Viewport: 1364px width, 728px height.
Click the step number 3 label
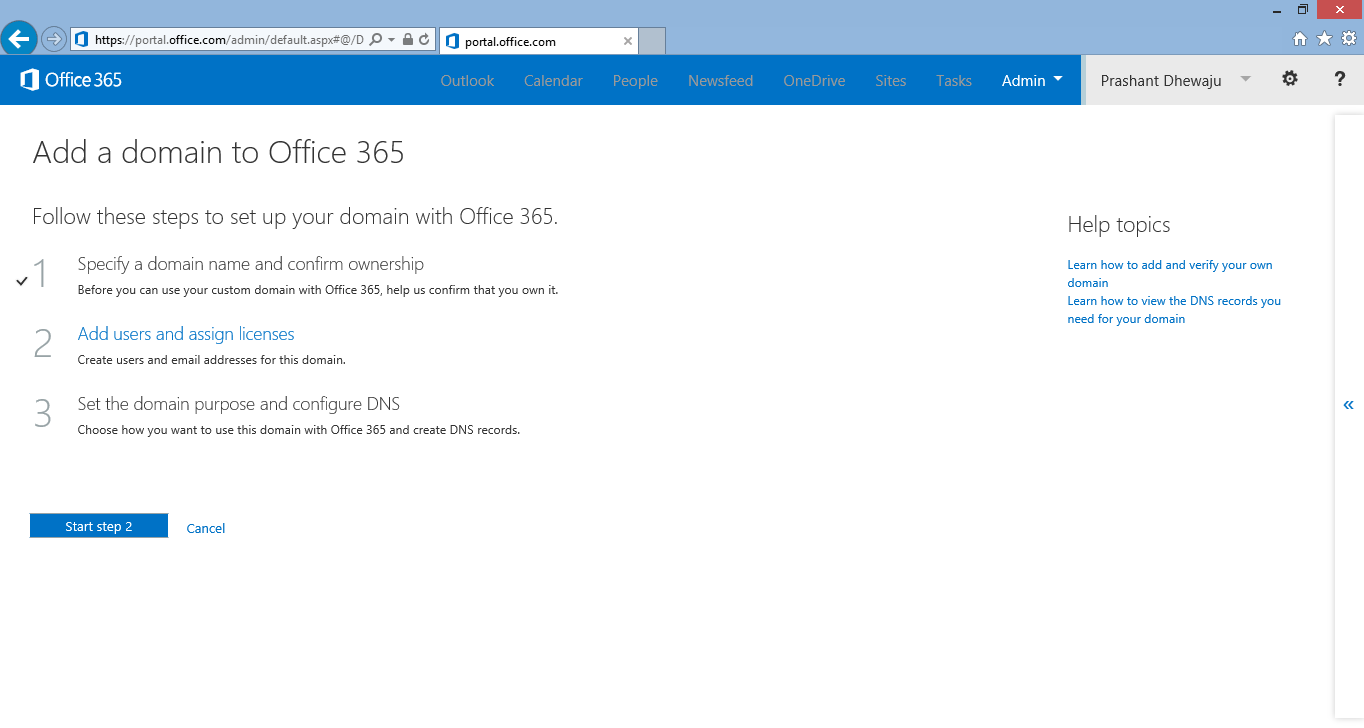click(42, 413)
